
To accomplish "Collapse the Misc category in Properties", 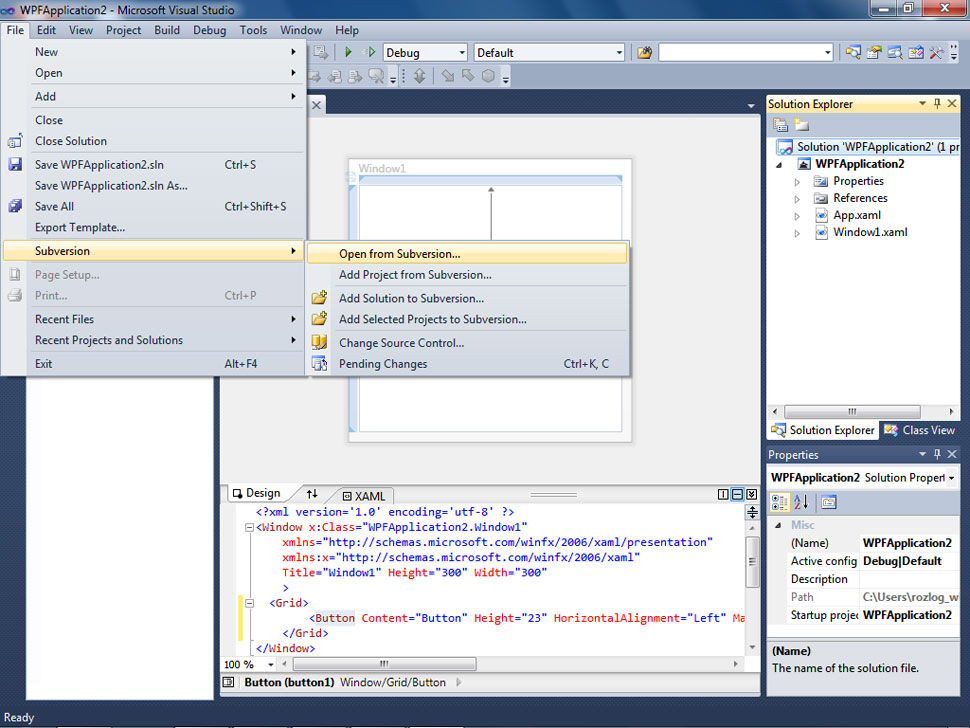I will [x=778, y=525].
